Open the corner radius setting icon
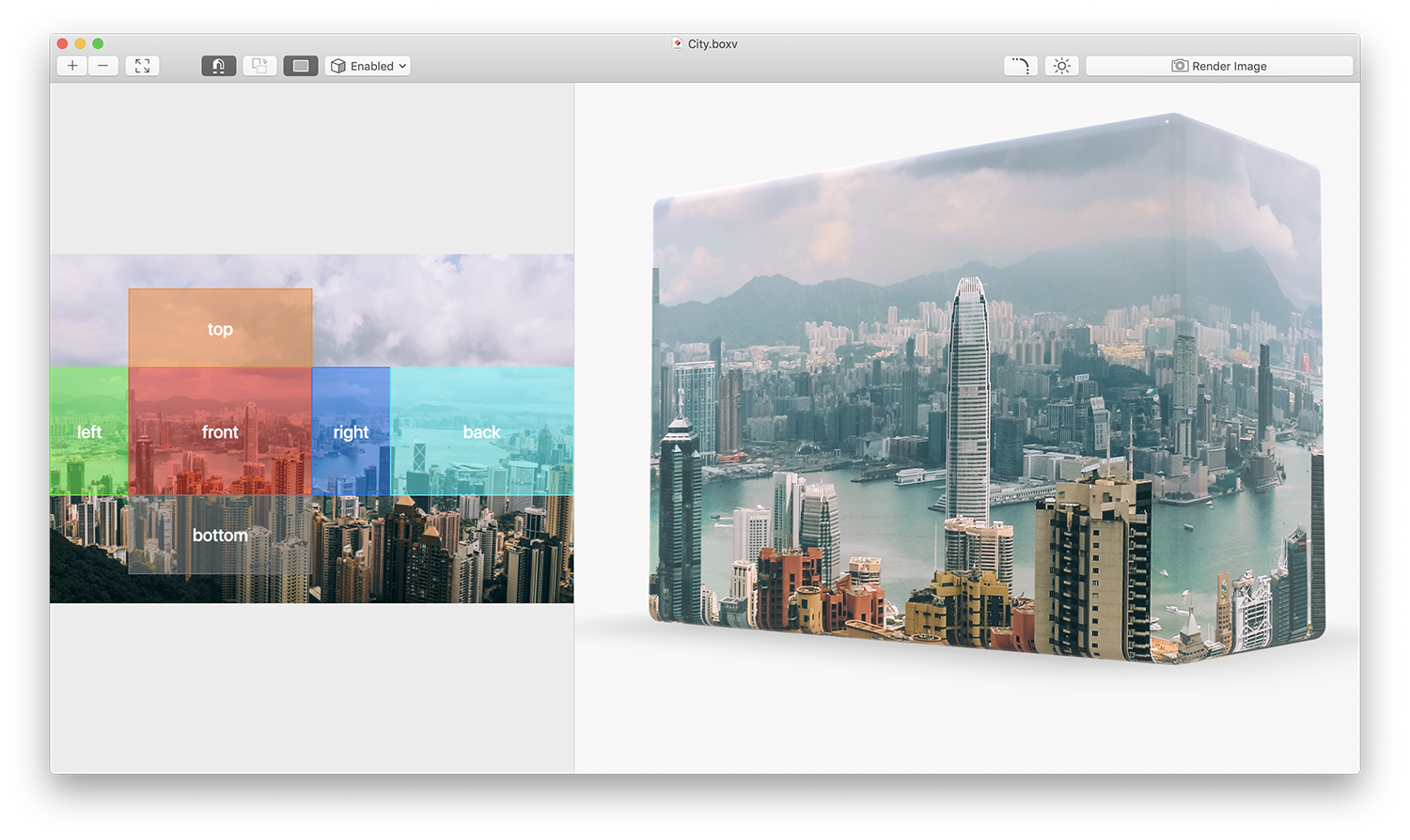Image resolution: width=1410 pixels, height=840 pixels. click(x=1021, y=66)
